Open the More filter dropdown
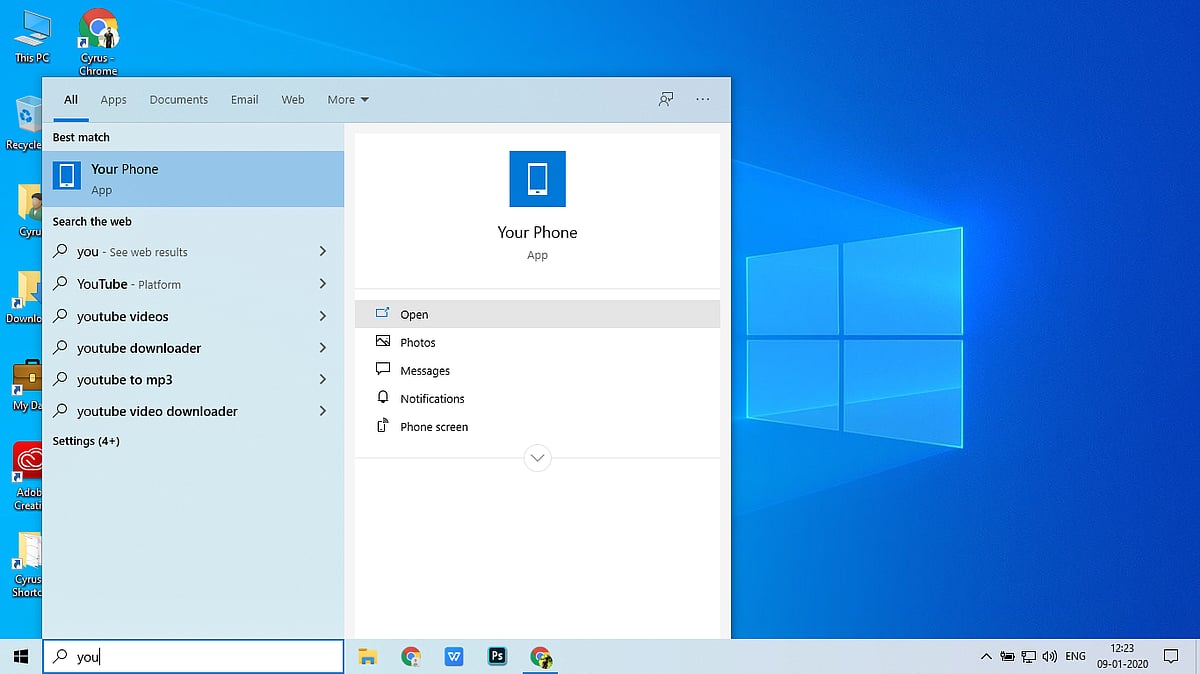This screenshot has width=1200, height=674. click(x=347, y=99)
